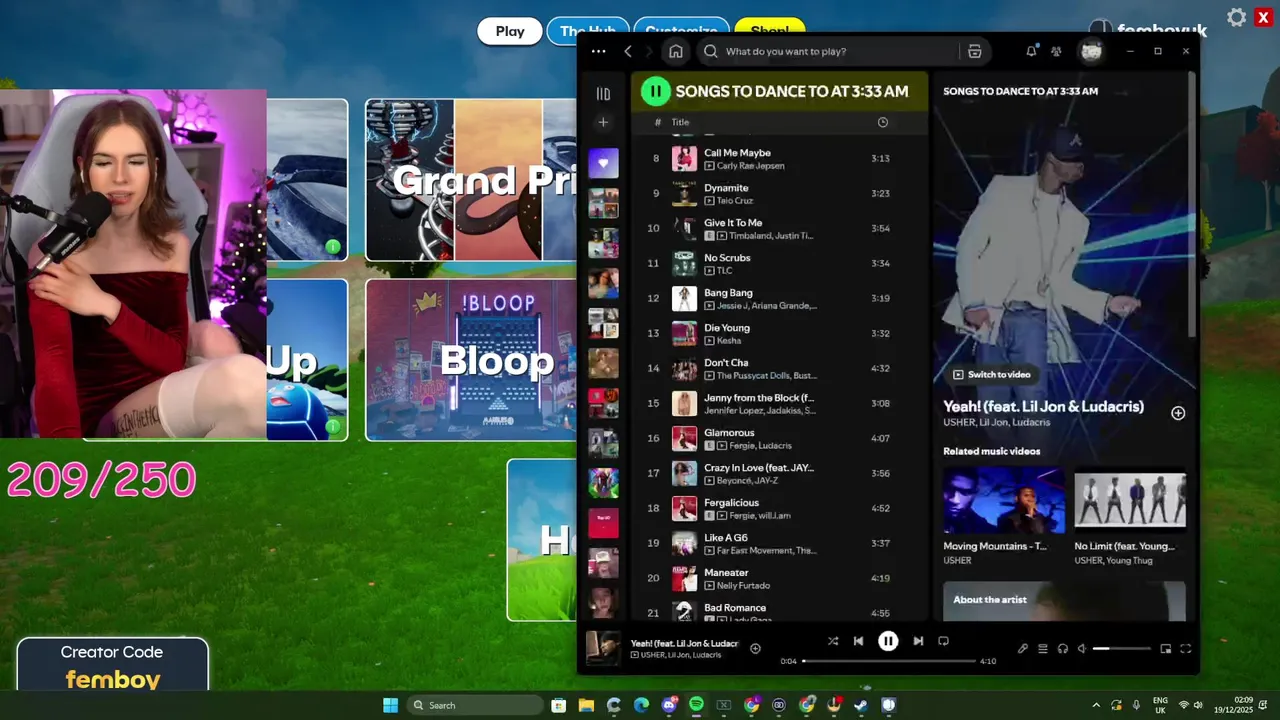Open Steam from taskbar
Screen dimensions: 1280x720
861,705
